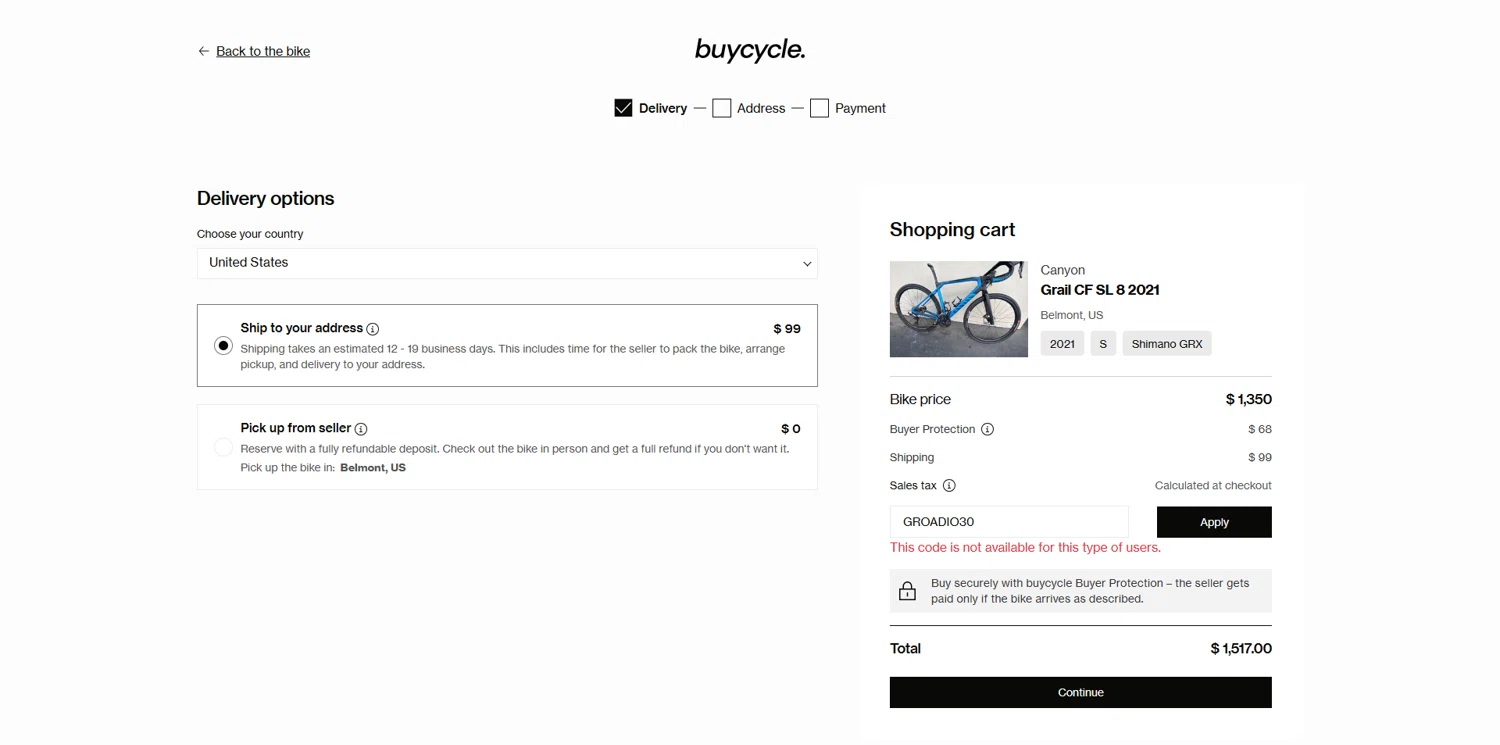The width and height of the screenshot is (1500, 745).
Task: Click the Apply promo code button
Action: (1214, 522)
